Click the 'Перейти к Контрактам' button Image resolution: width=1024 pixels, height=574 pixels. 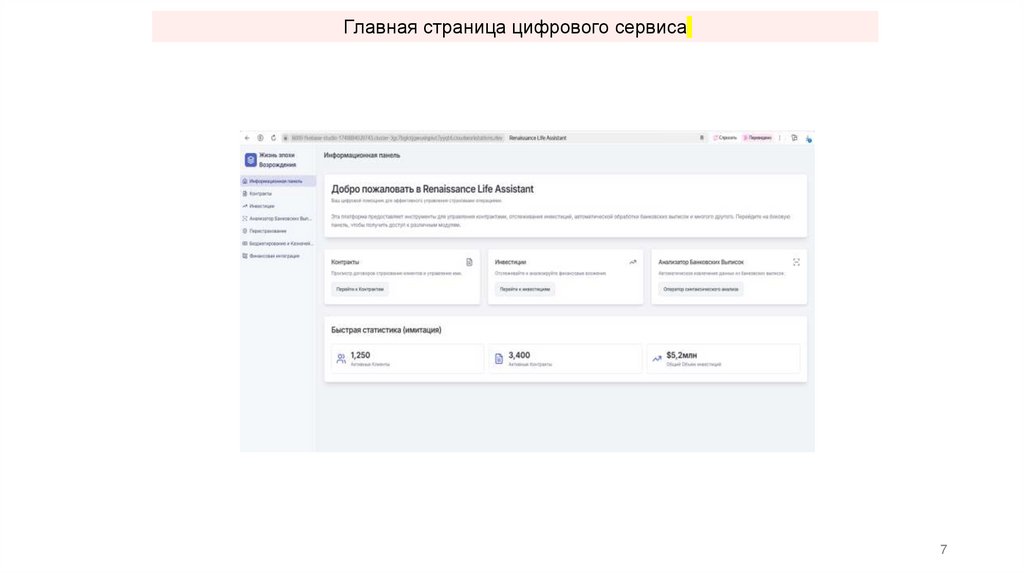(x=360, y=289)
